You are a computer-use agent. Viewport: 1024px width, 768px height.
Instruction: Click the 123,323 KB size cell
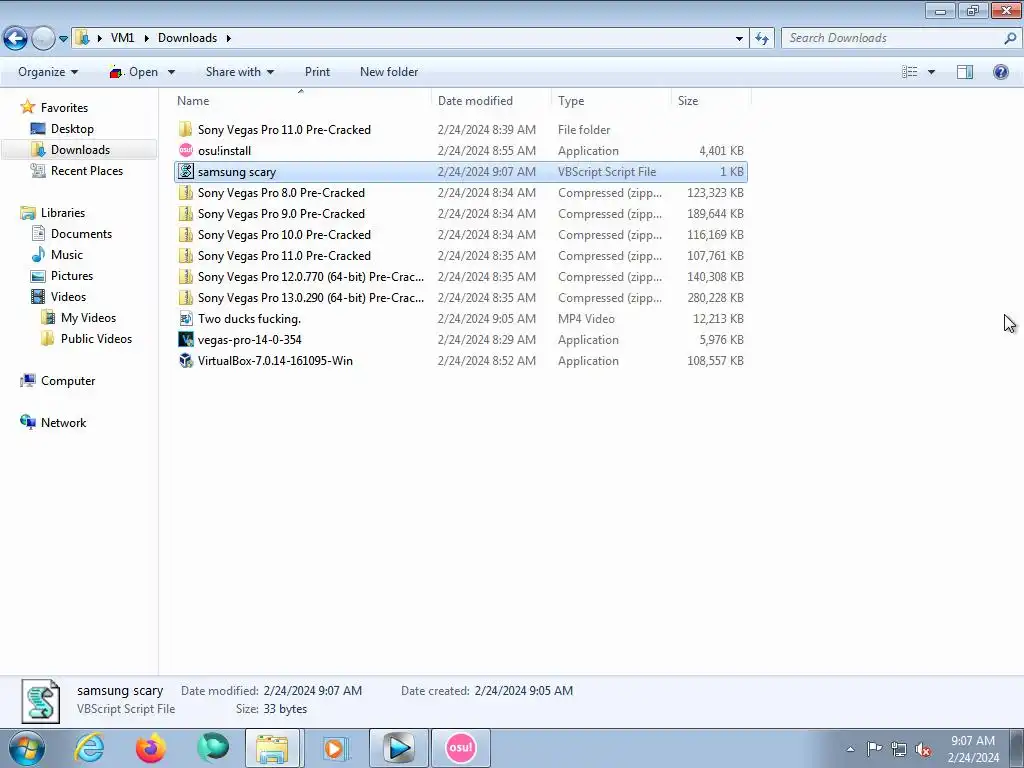pyautogui.click(x=715, y=193)
